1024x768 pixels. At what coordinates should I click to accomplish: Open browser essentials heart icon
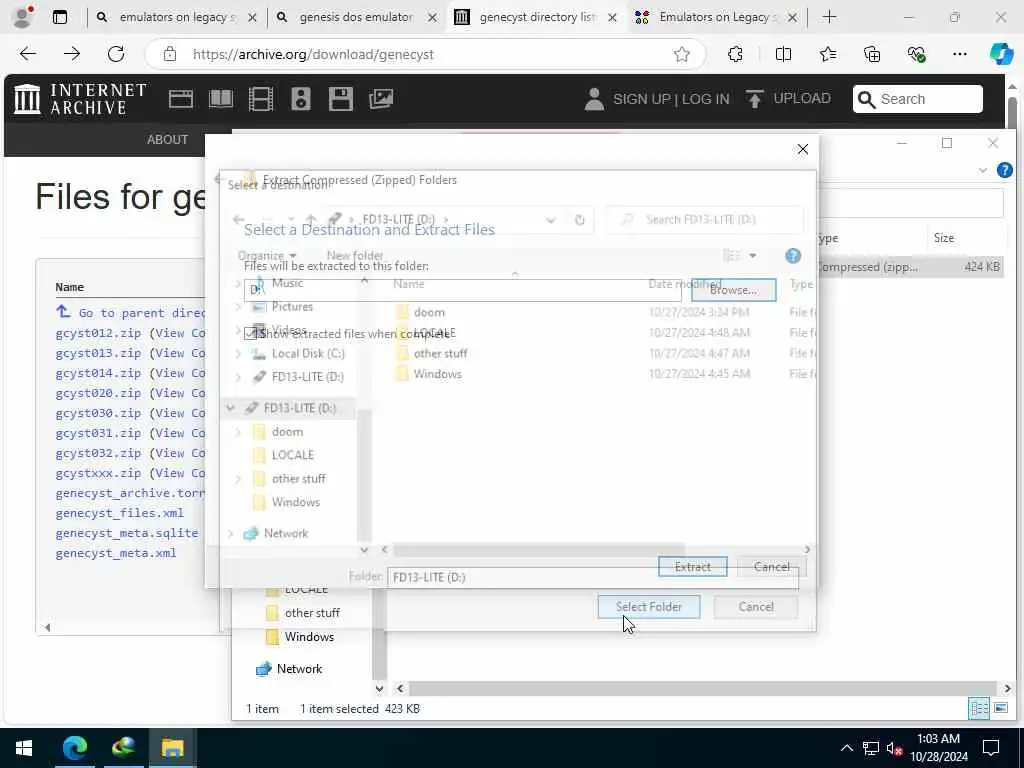[x=916, y=54]
